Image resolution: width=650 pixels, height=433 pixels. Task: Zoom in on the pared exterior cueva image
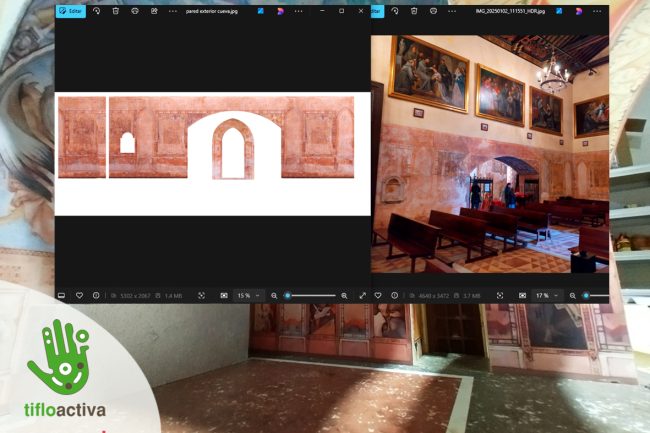[344, 296]
